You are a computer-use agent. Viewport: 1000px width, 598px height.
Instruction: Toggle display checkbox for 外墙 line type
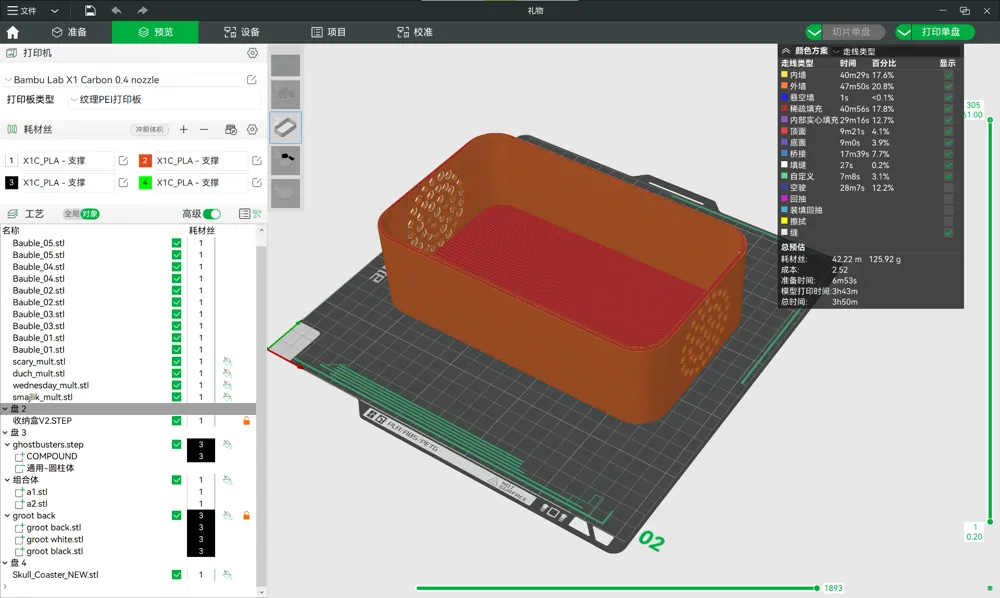coord(948,86)
